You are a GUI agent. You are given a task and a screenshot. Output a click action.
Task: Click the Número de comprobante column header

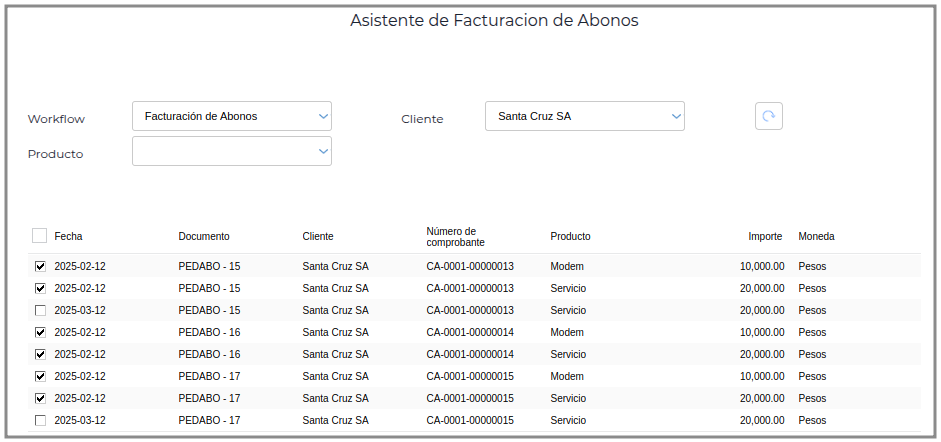coord(455,237)
